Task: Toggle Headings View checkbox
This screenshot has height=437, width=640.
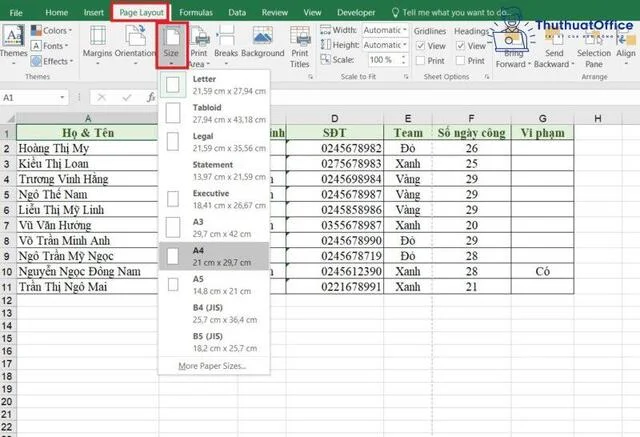Action: (460, 46)
